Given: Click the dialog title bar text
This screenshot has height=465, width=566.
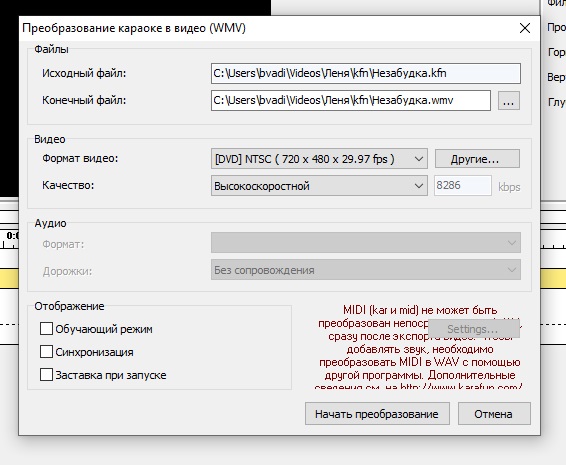Looking at the screenshot, I should coord(134,28).
